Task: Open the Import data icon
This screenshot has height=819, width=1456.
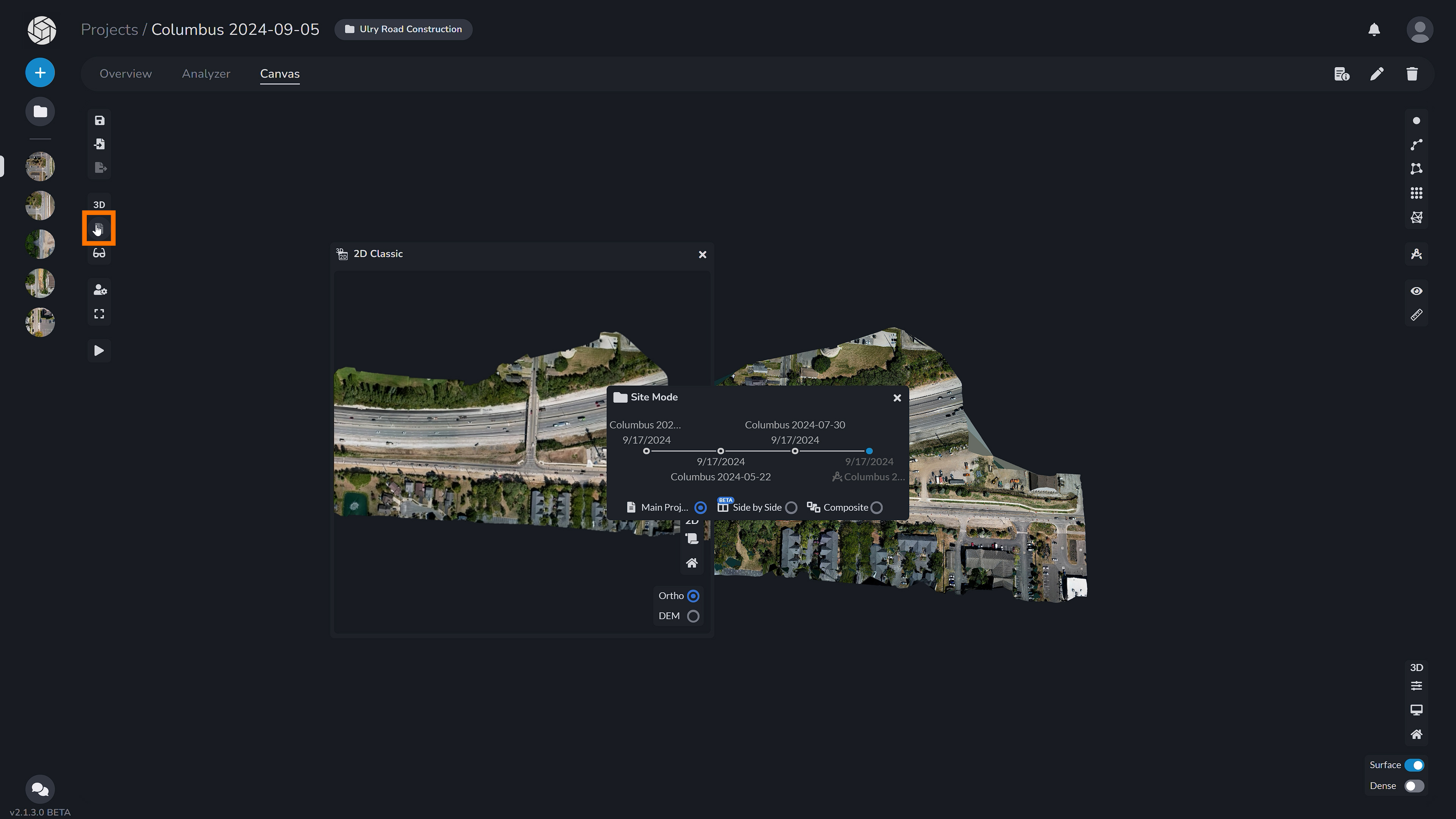Action: pos(99,144)
